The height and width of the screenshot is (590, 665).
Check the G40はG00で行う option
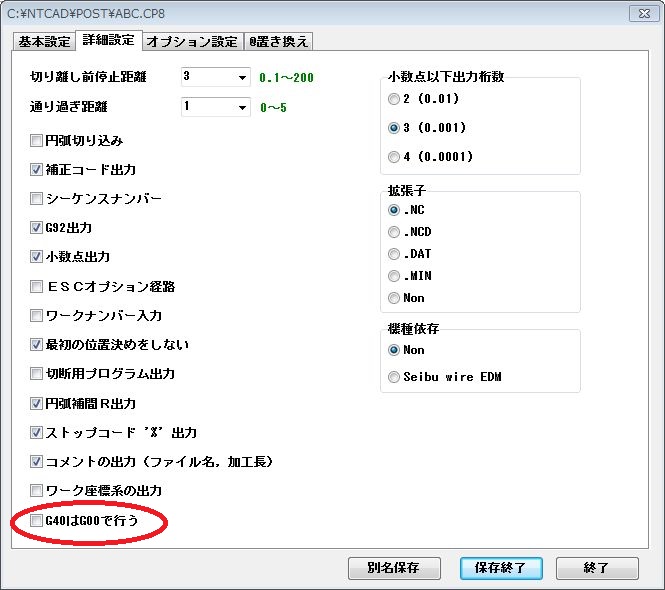36,520
